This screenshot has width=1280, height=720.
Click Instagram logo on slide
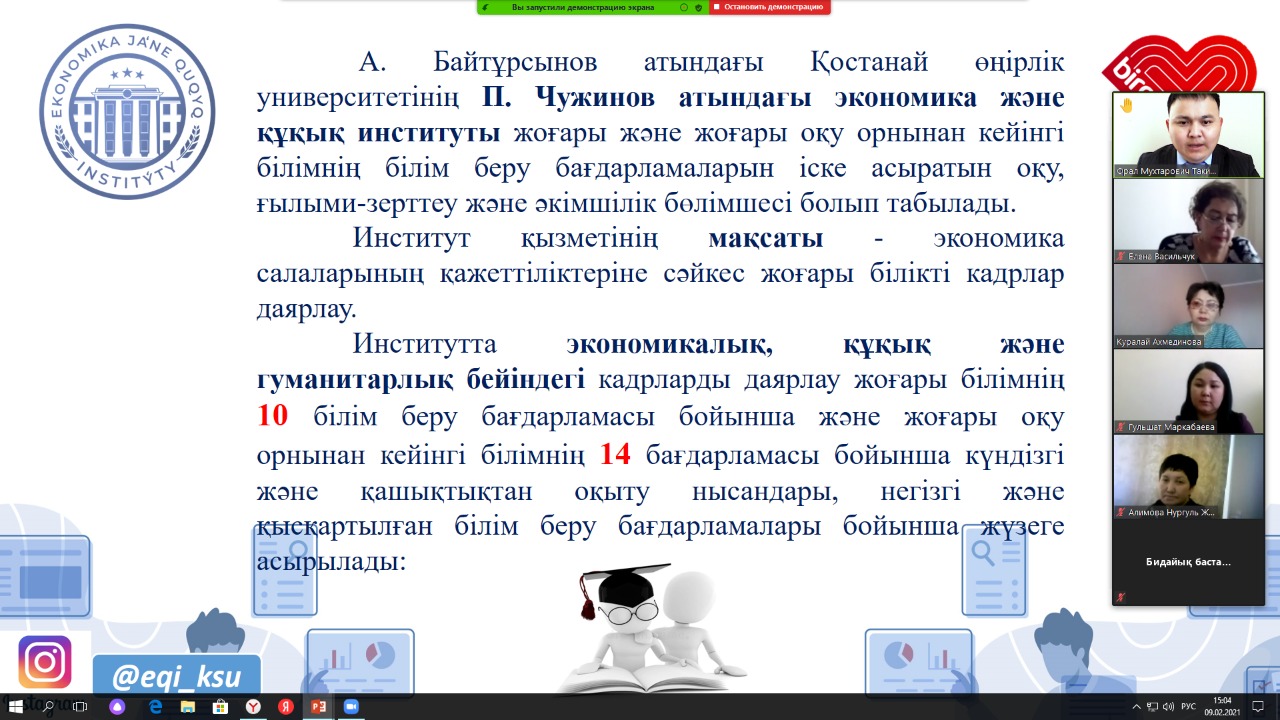(45, 662)
